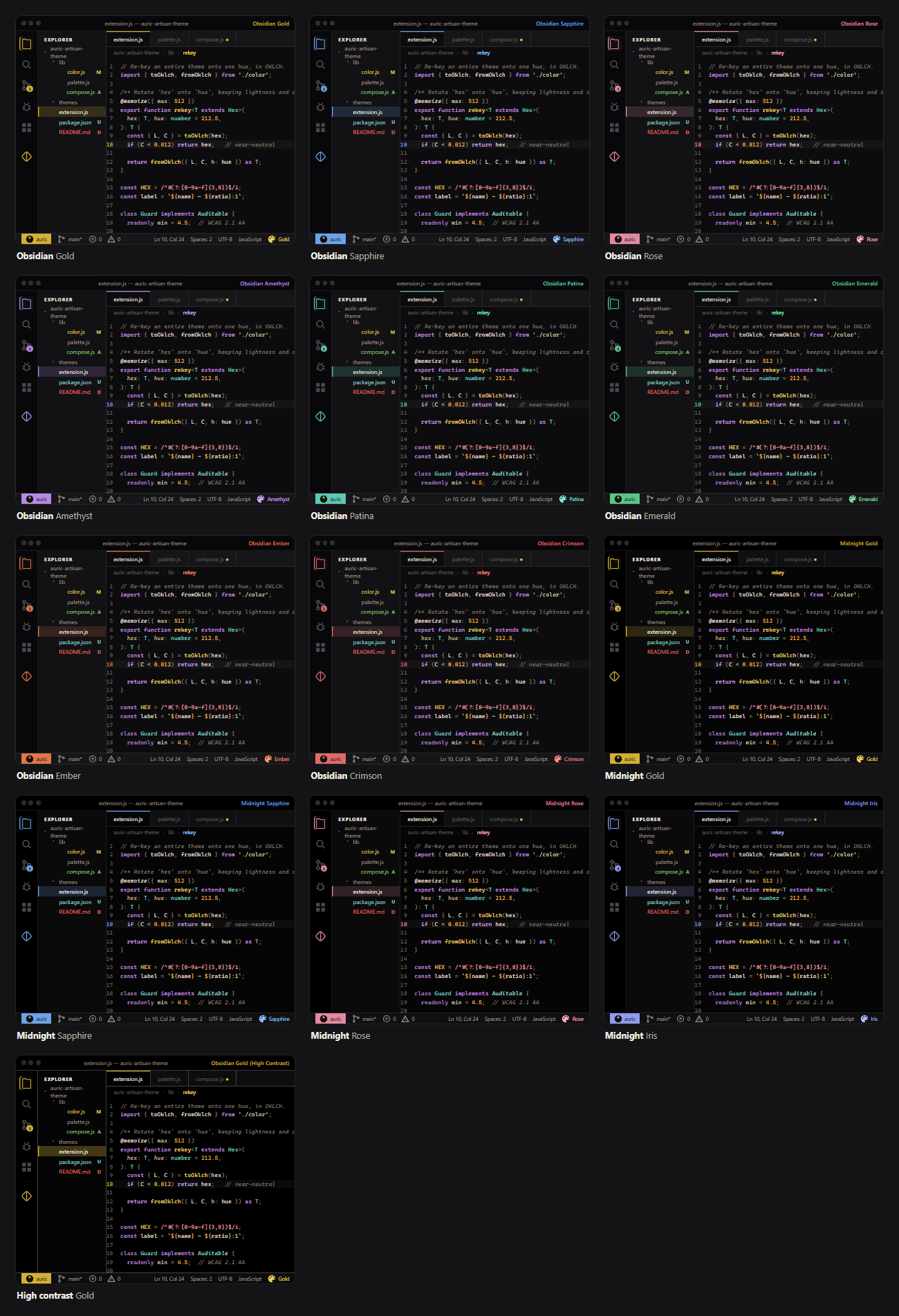
Task: Open Source Control icon in Obsidian Sapphire preview
Action: 321,86
